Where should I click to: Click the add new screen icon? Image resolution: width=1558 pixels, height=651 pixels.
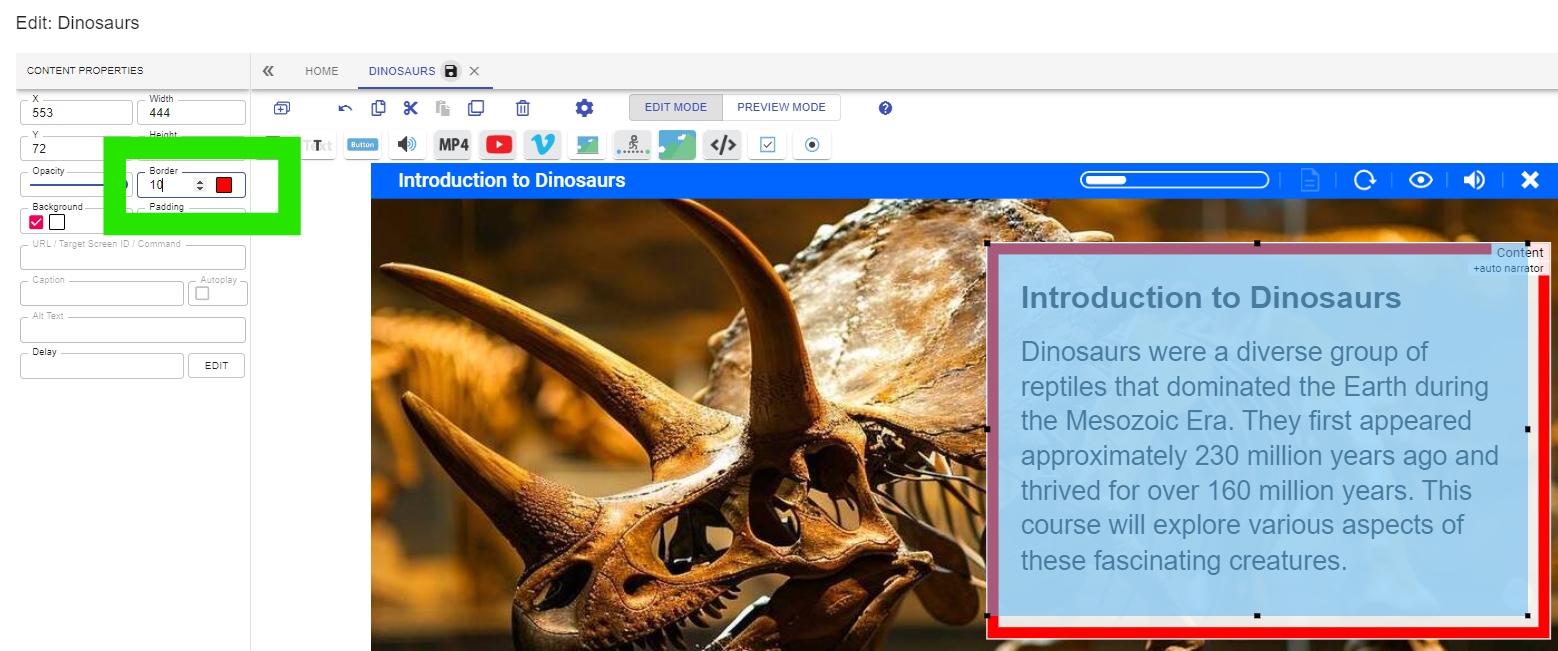282,108
